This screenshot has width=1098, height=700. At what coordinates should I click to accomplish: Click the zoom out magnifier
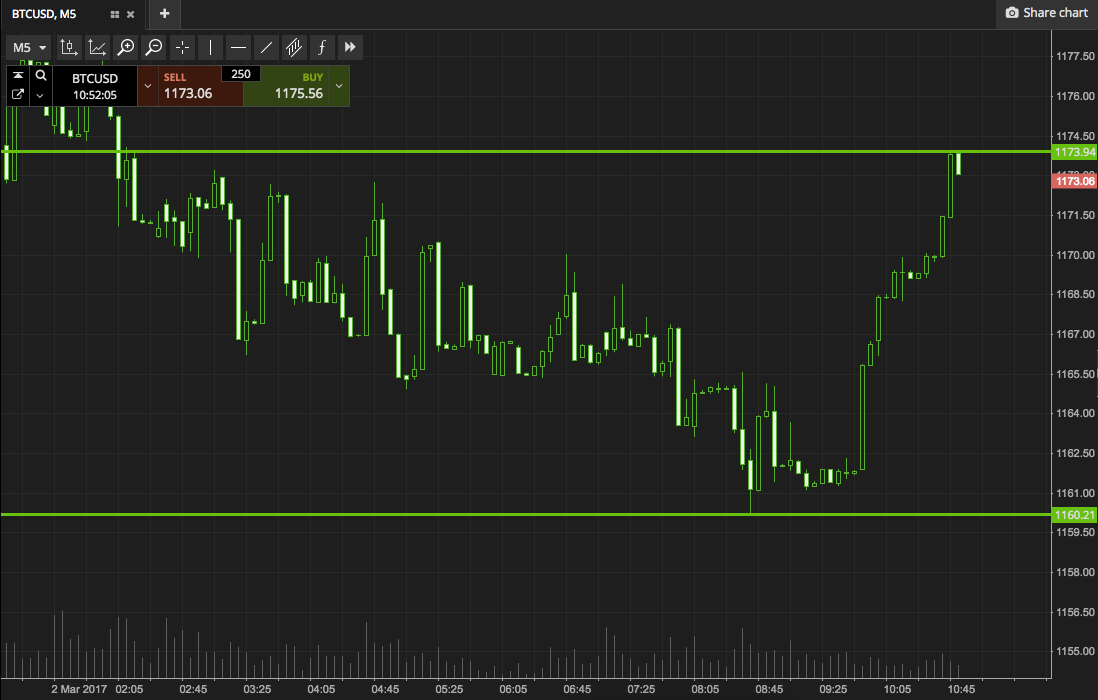[153, 48]
